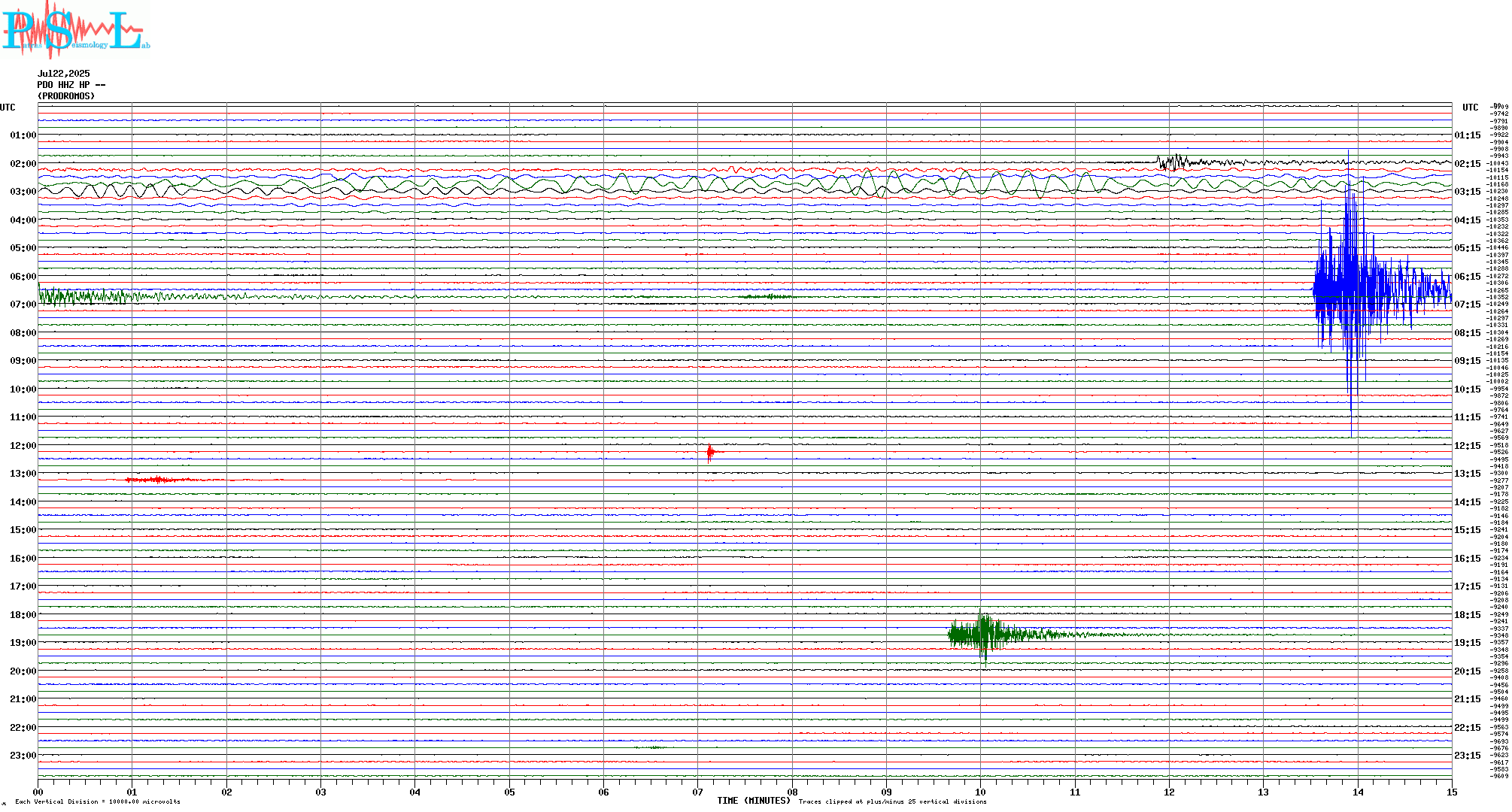Click the '12:15' time label
The image size is (1512, 812).
pos(1468,446)
